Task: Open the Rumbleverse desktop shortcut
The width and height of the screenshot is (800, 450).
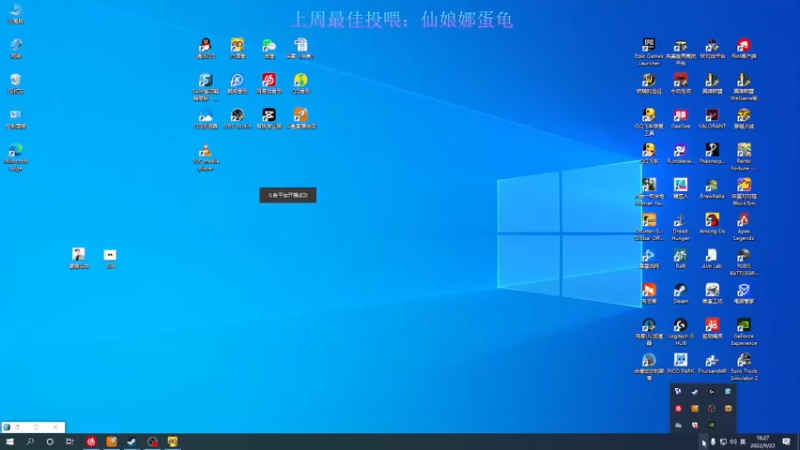Action: tap(680, 153)
